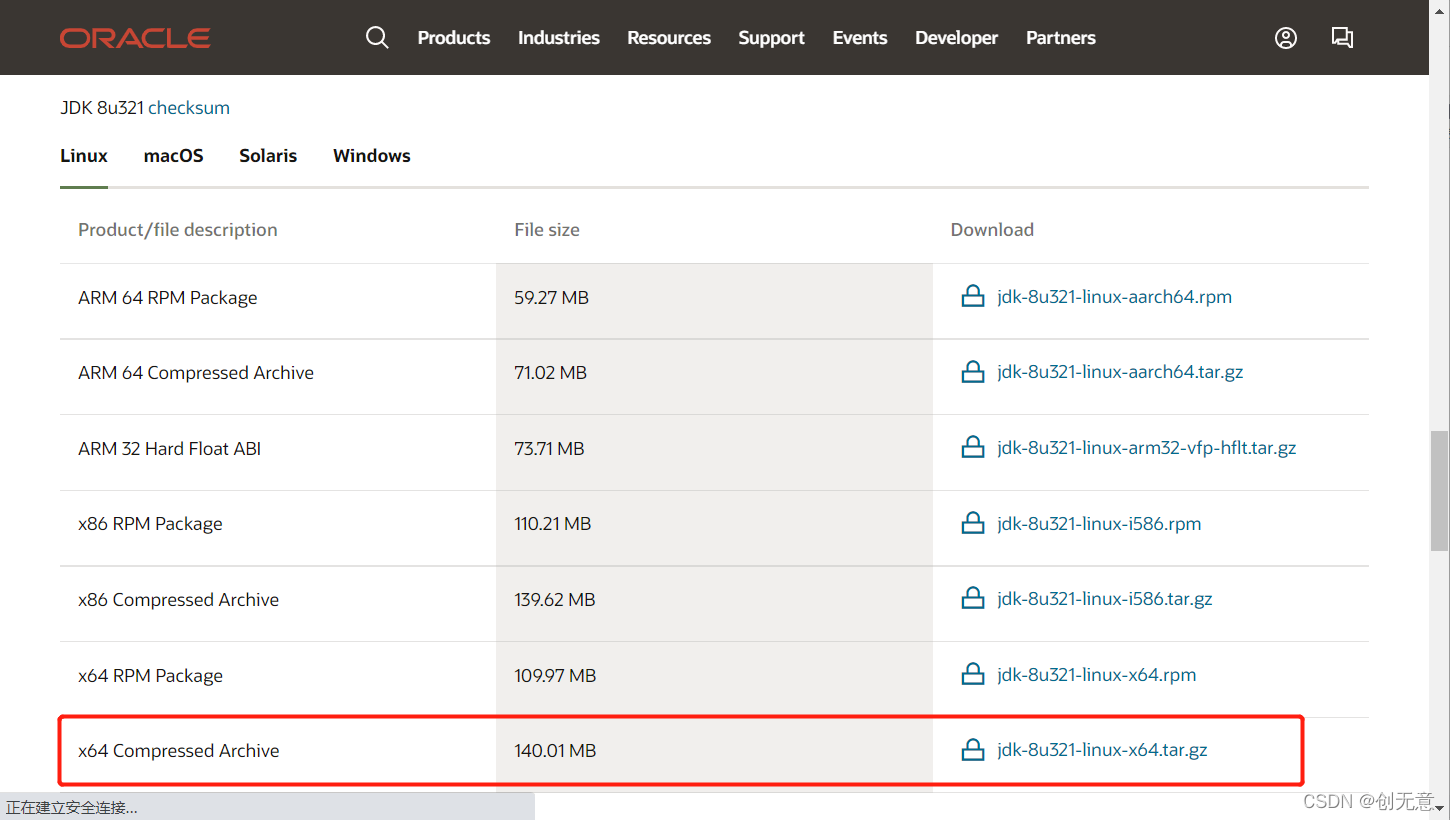Click lock icon for arm32-vfp-hflt download
This screenshot has height=820, width=1450.
[x=973, y=447]
